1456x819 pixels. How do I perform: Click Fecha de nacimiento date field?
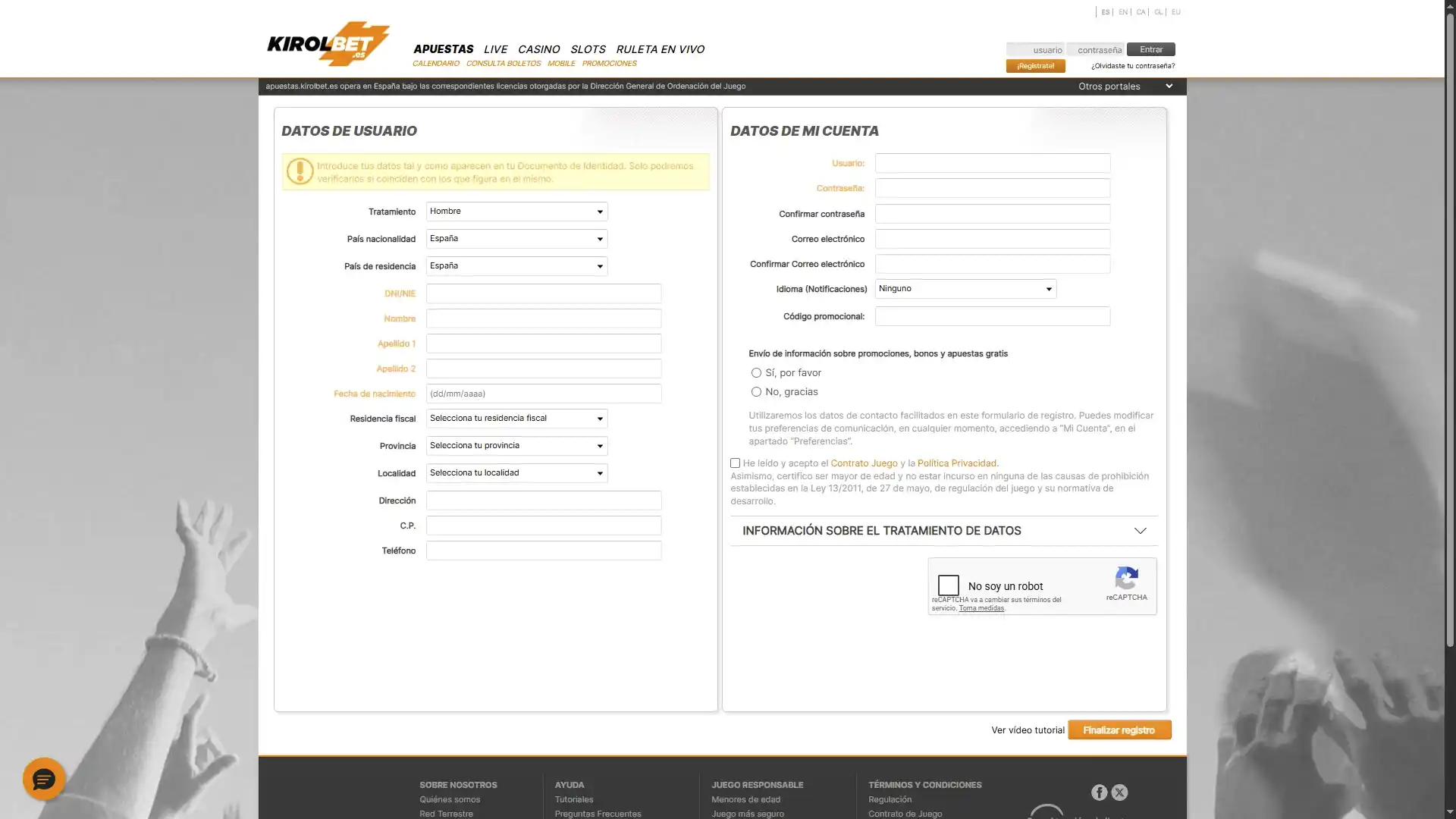pos(544,394)
